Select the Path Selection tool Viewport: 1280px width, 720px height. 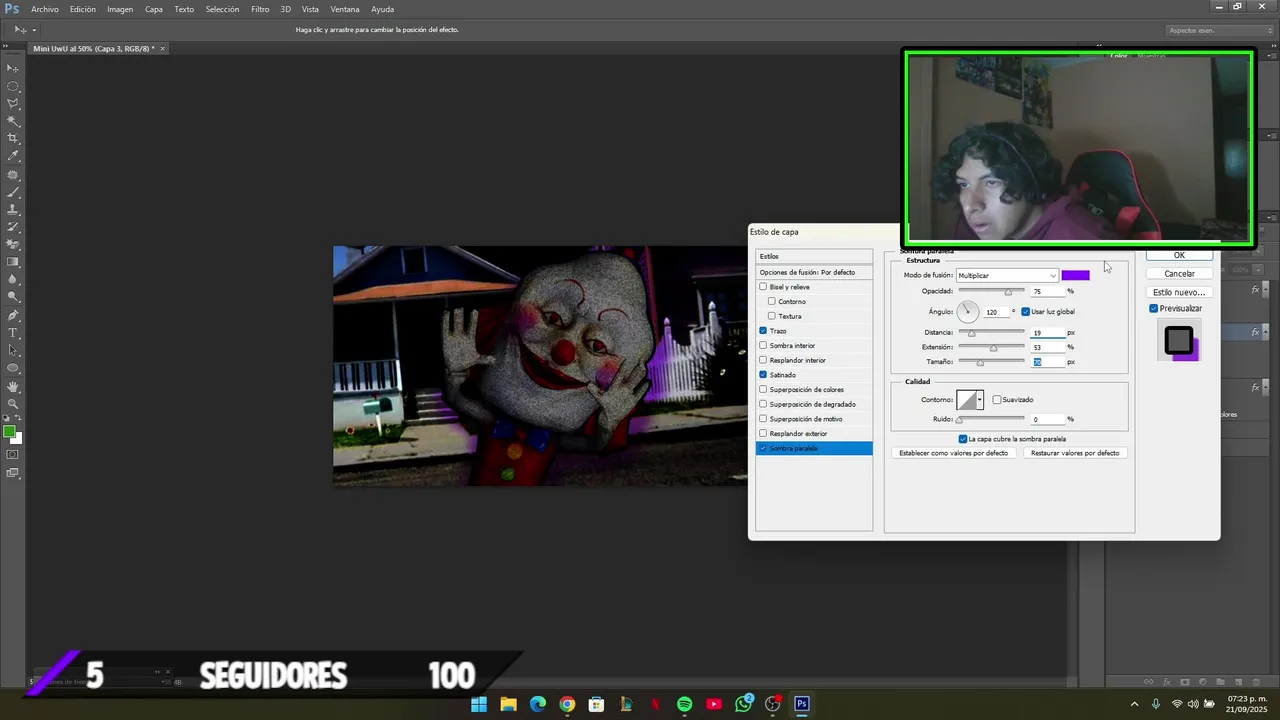tap(13, 350)
